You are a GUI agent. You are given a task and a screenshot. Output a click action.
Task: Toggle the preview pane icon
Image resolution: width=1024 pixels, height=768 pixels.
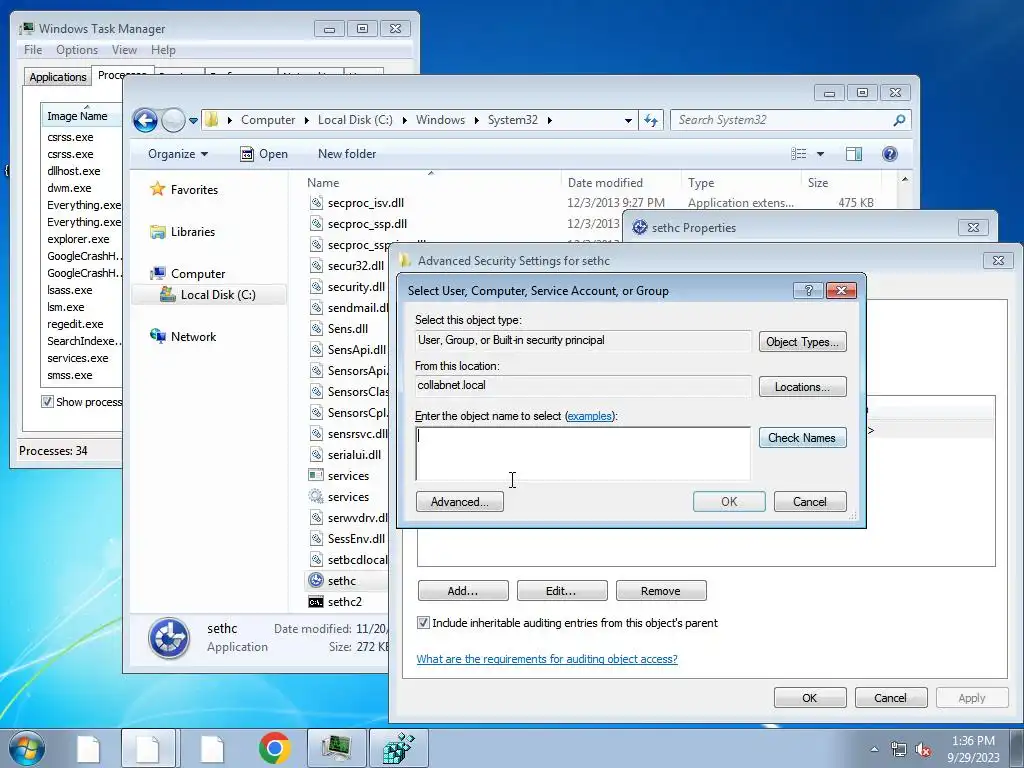[854, 154]
